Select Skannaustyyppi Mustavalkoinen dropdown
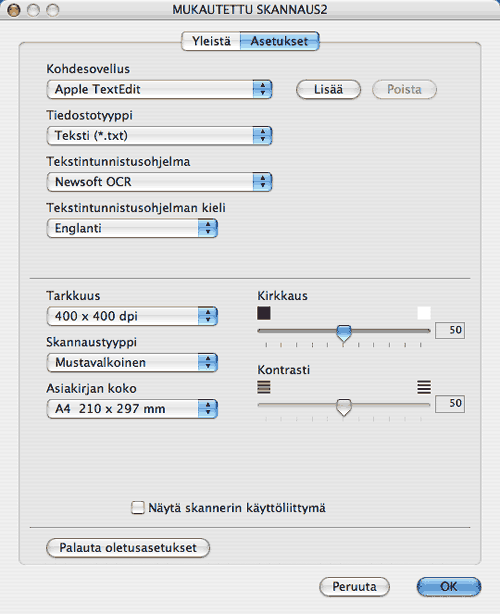This screenshot has width=500, height=614. pyautogui.click(x=132, y=362)
